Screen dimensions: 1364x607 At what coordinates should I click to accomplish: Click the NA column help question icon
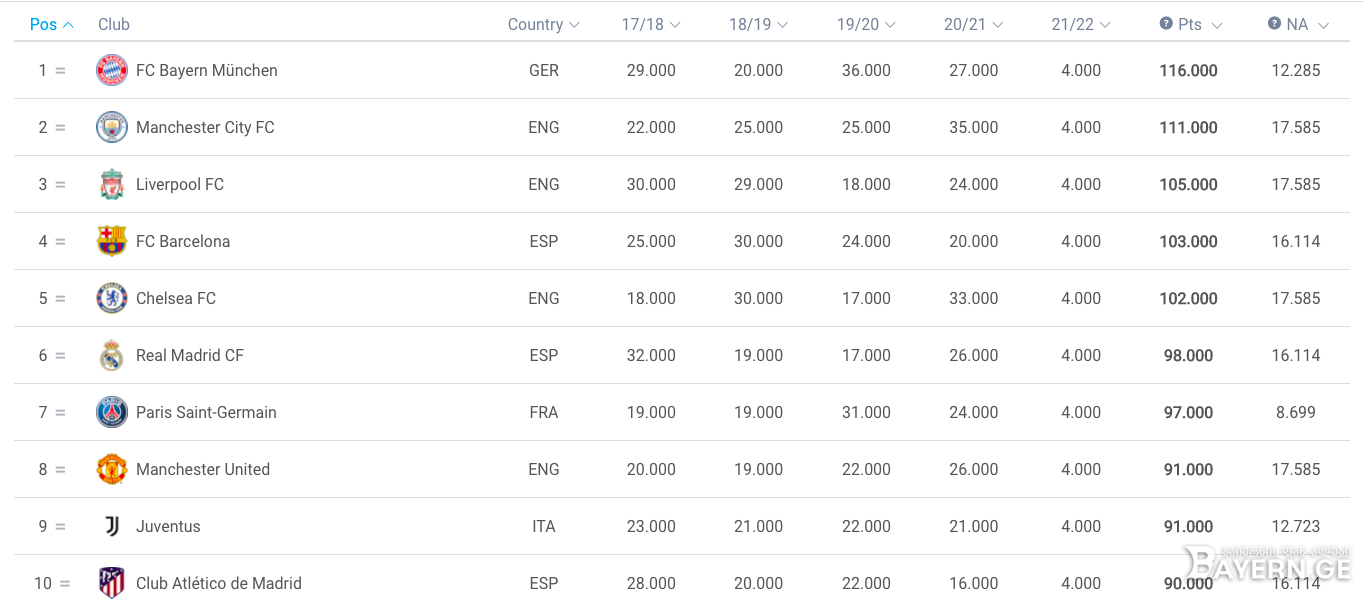pos(1274,24)
